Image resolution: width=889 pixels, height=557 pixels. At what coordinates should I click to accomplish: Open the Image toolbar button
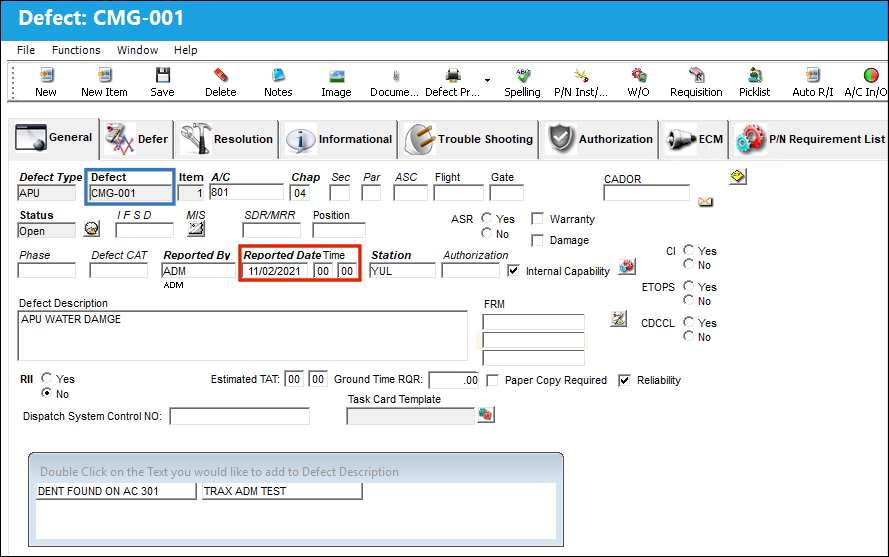tap(337, 82)
